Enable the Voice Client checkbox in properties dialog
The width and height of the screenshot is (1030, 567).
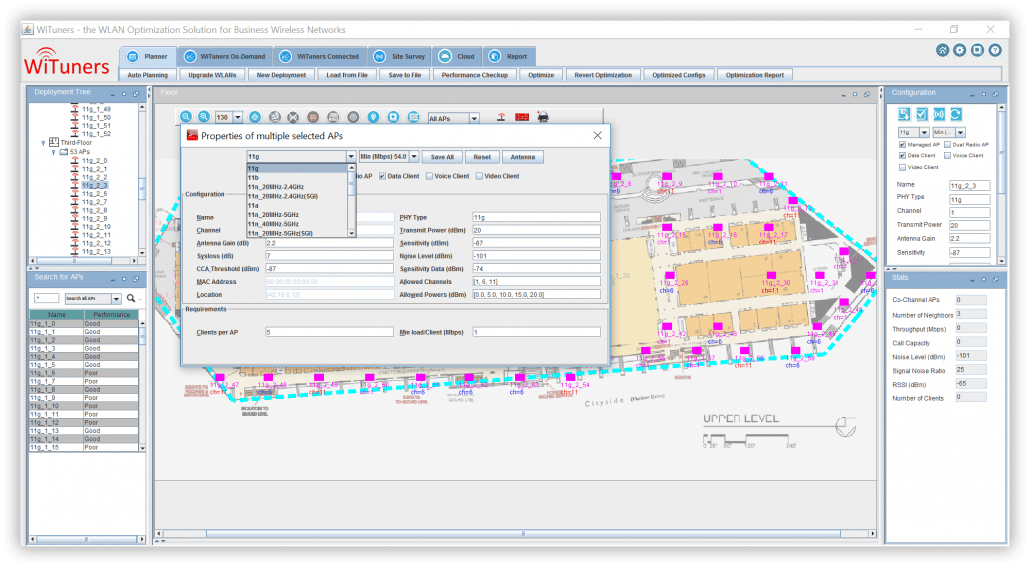(x=429, y=176)
